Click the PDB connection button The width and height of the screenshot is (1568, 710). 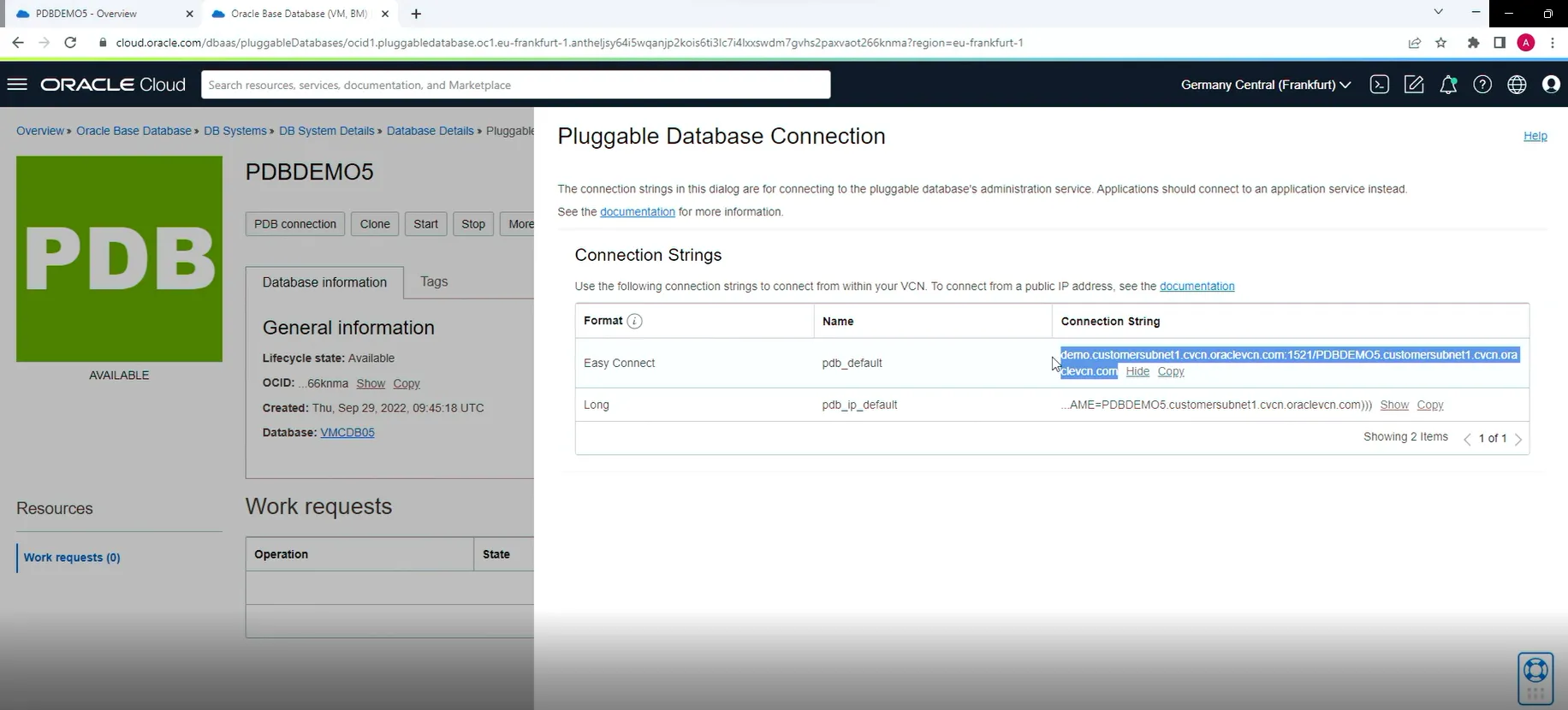(x=295, y=224)
